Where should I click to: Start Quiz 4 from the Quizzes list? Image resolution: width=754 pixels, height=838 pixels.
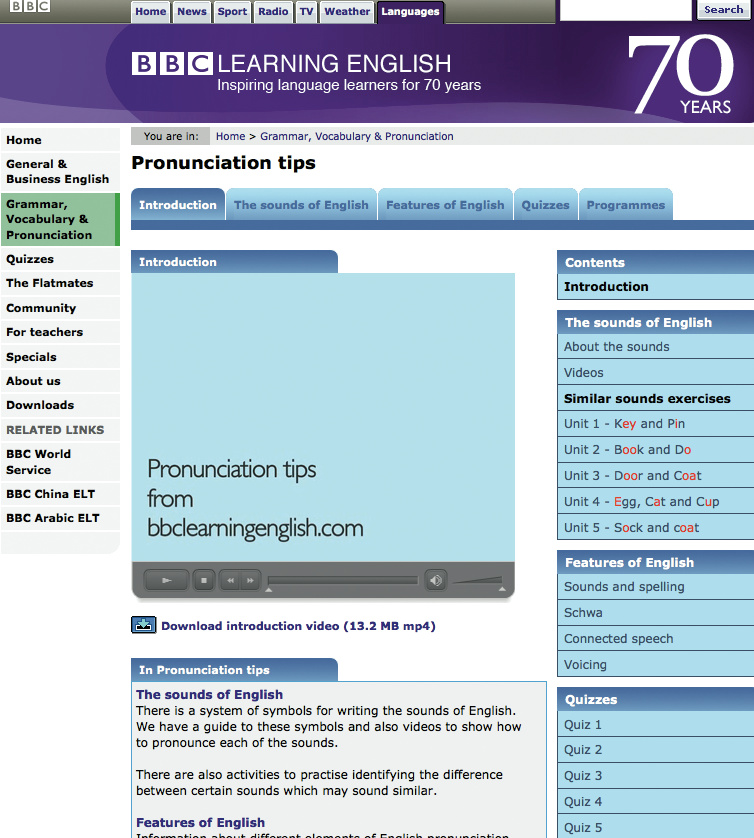[656, 802]
